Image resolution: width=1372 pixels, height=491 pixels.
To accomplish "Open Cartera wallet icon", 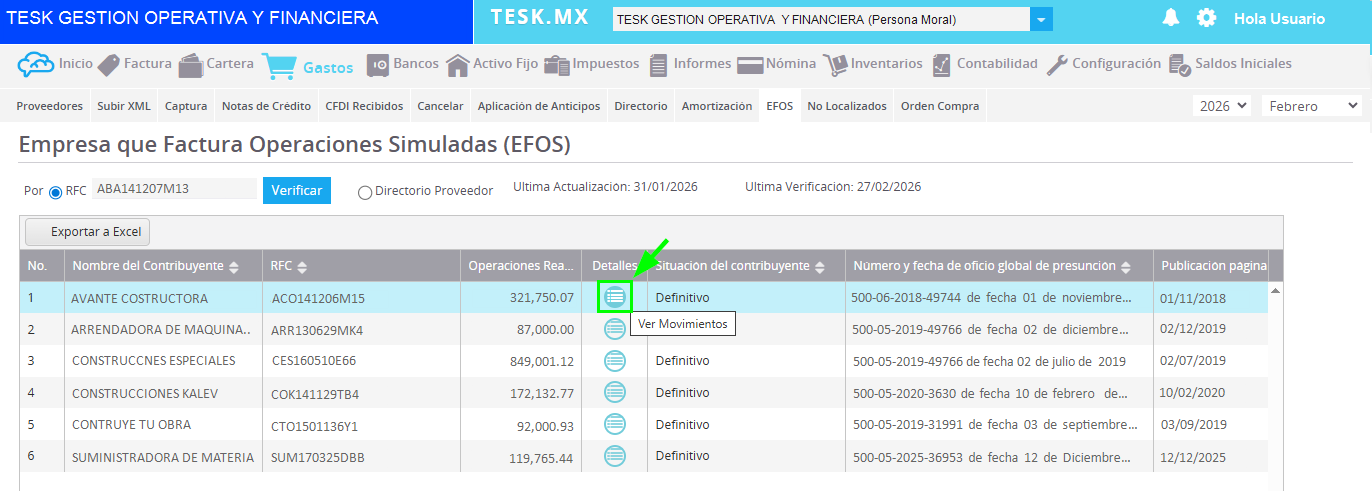I will [190, 66].
